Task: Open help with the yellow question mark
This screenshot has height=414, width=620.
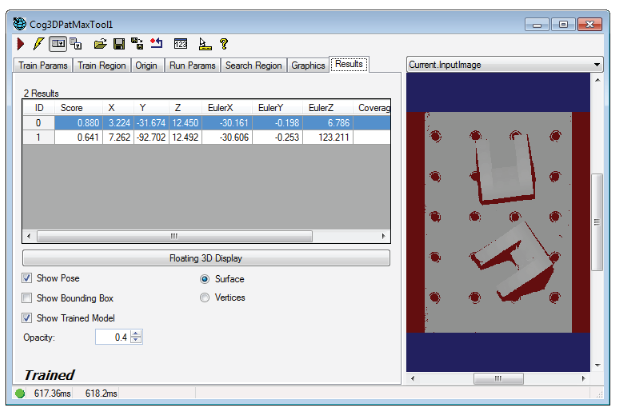Action: point(224,44)
